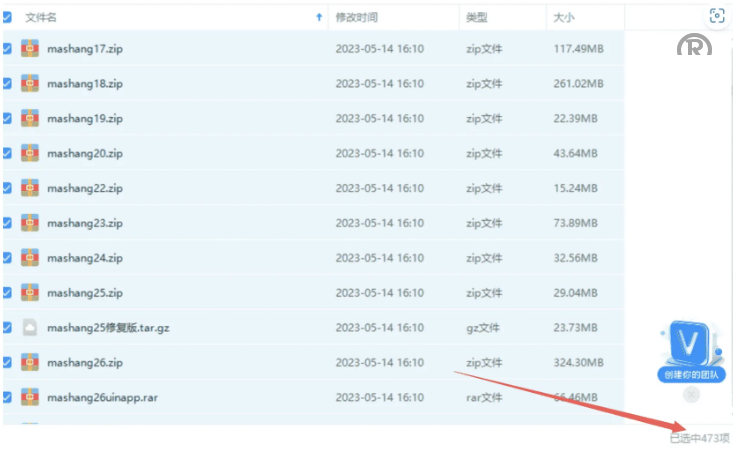Toggle the select-all checkbox in header
Image resolution: width=733 pixels, height=450 pixels.
pyautogui.click(x=7, y=17)
